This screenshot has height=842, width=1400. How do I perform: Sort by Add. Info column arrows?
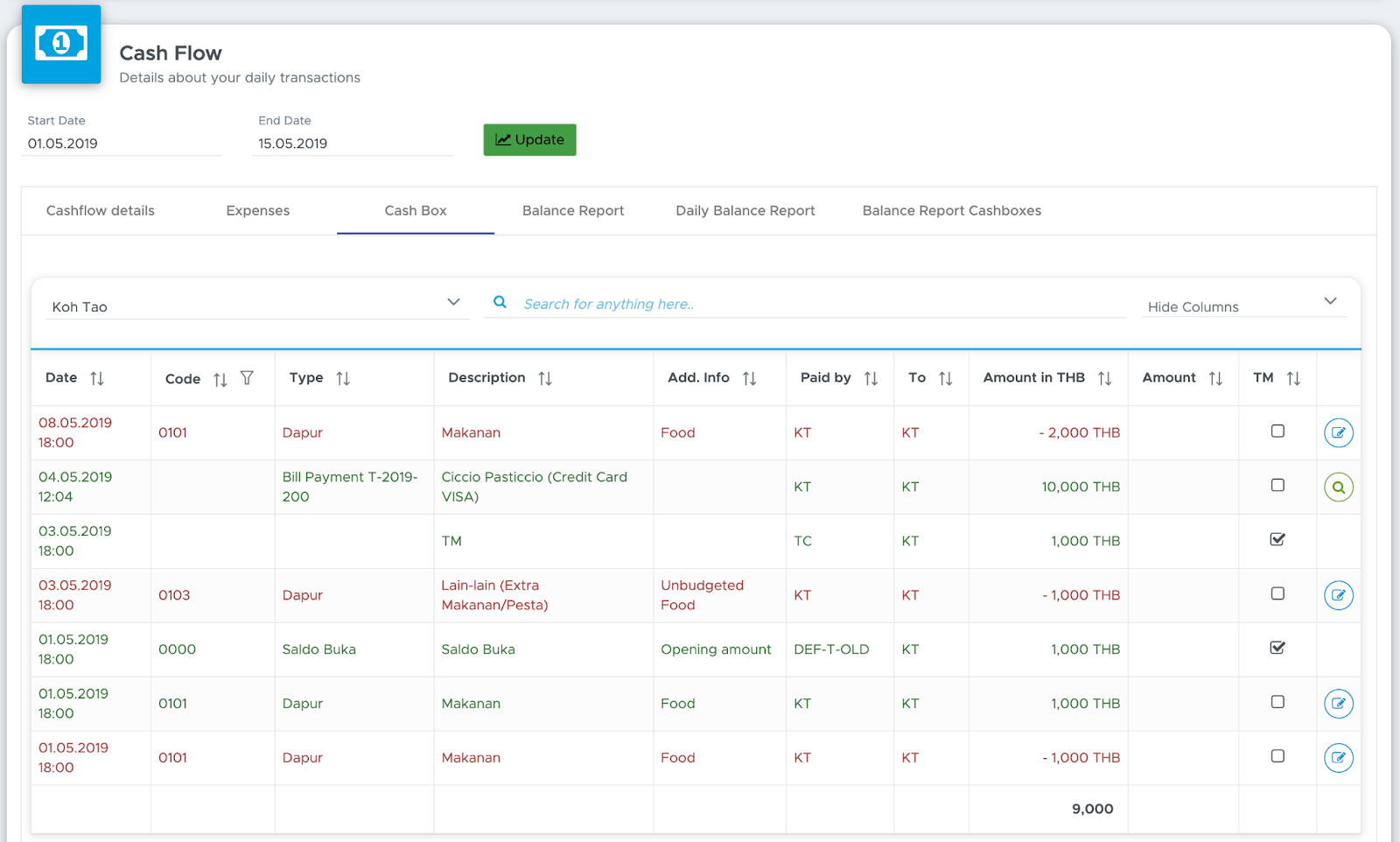(x=750, y=378)
